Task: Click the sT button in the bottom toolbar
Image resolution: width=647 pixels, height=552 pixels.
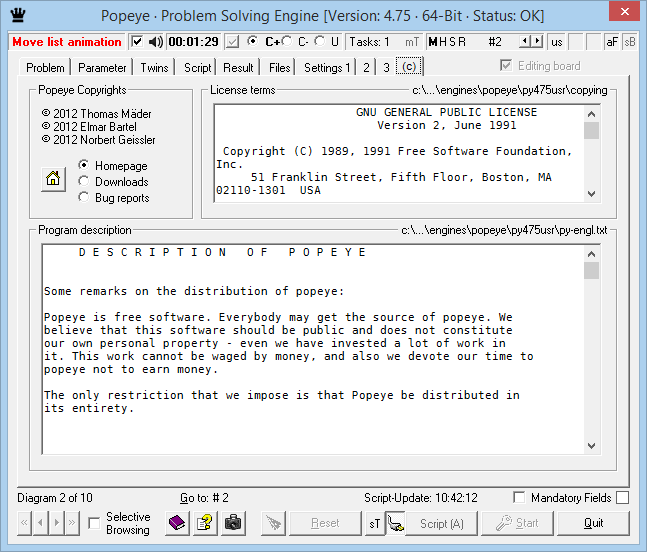Action: [375, 524]
